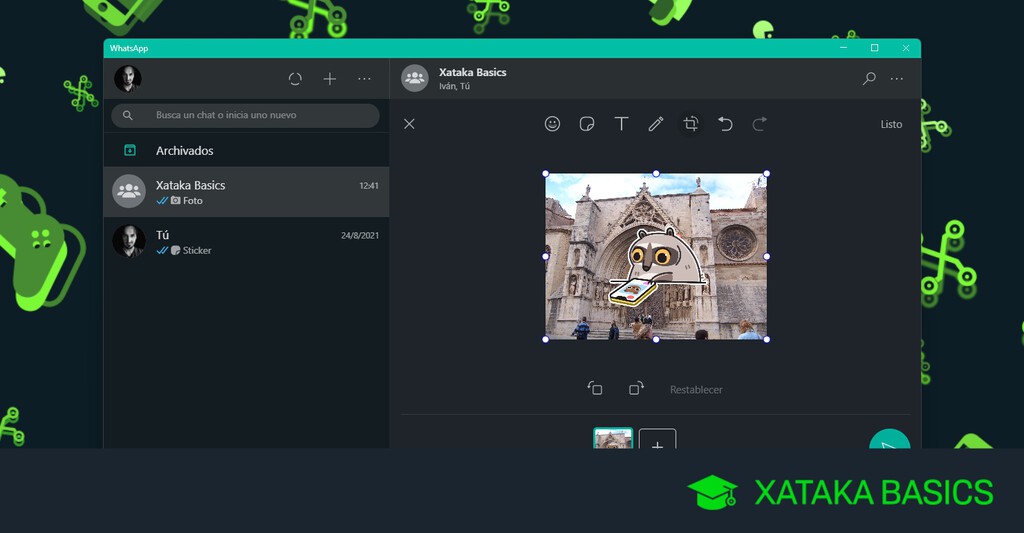Viewport: 1024px width, 533px height.
Task: Redo the last edit
Action: click(760, 124)
